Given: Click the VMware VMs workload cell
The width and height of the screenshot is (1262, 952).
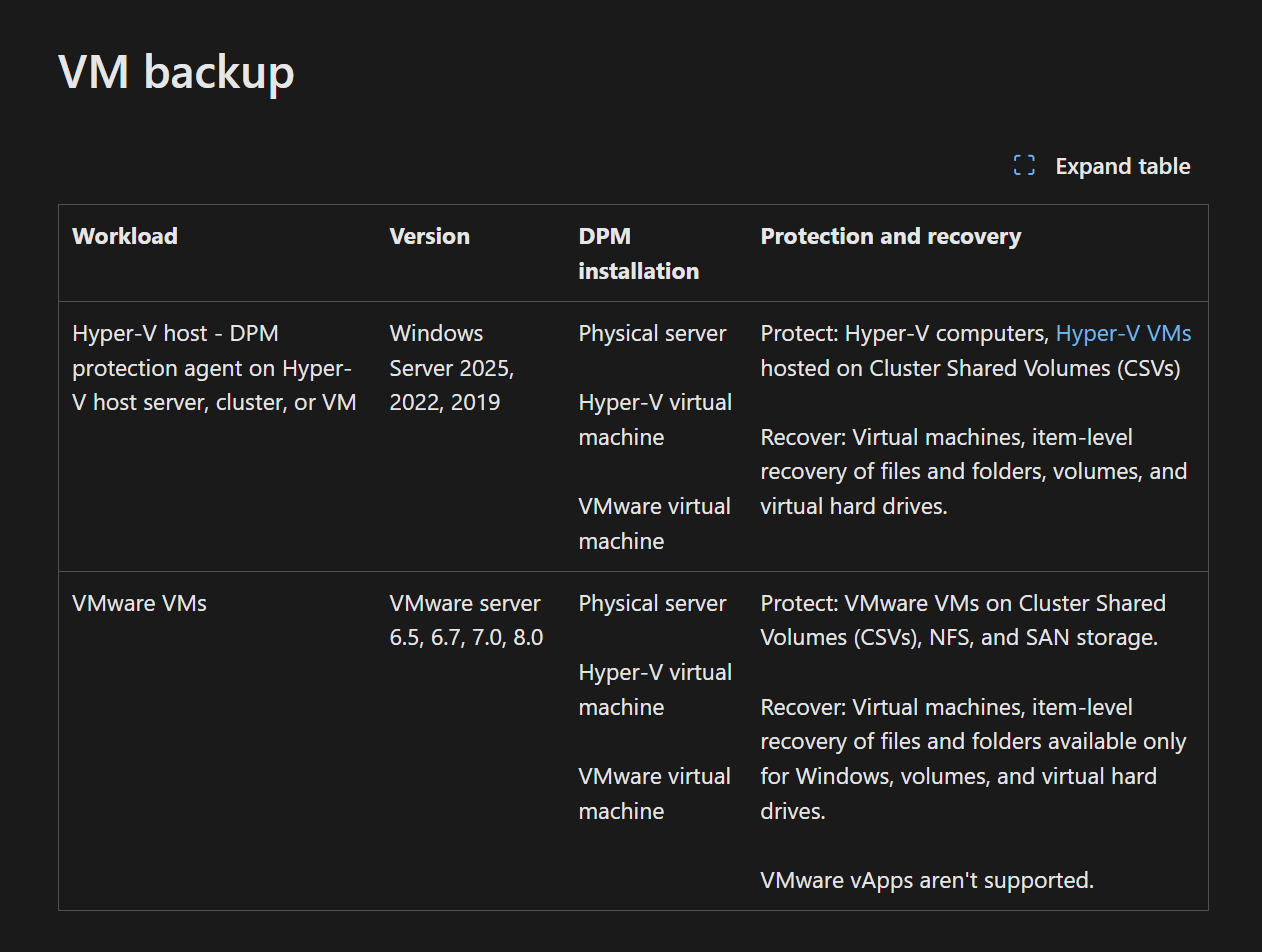Looking at the screenshot, I should pyautogui.click(x=139, y=603).
